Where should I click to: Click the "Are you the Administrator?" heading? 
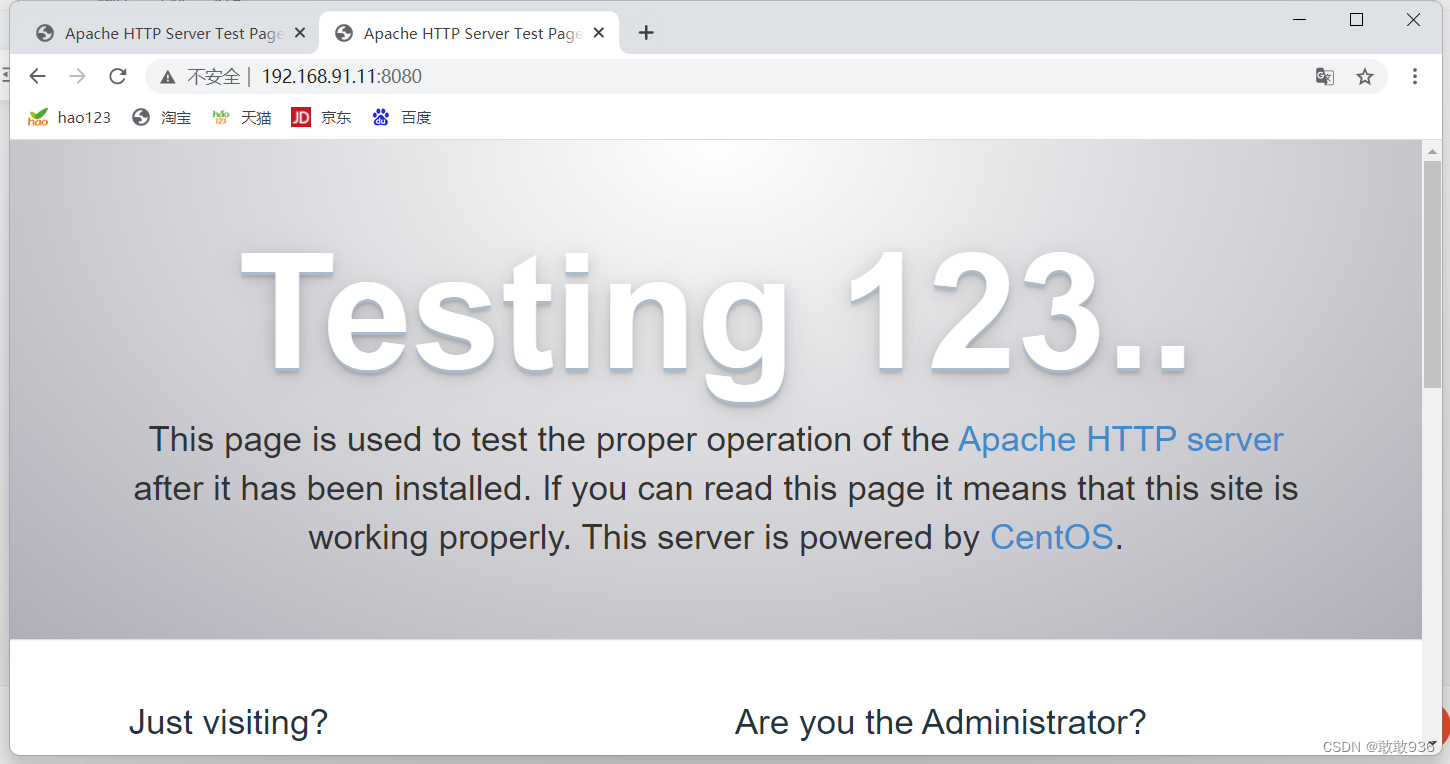coord(940,722)
